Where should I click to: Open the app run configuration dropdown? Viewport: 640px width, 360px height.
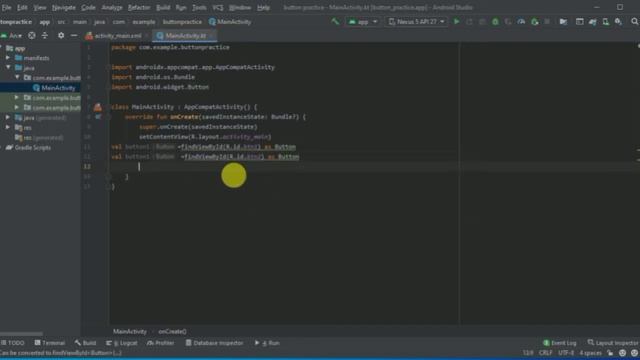(x=362, y=22)
